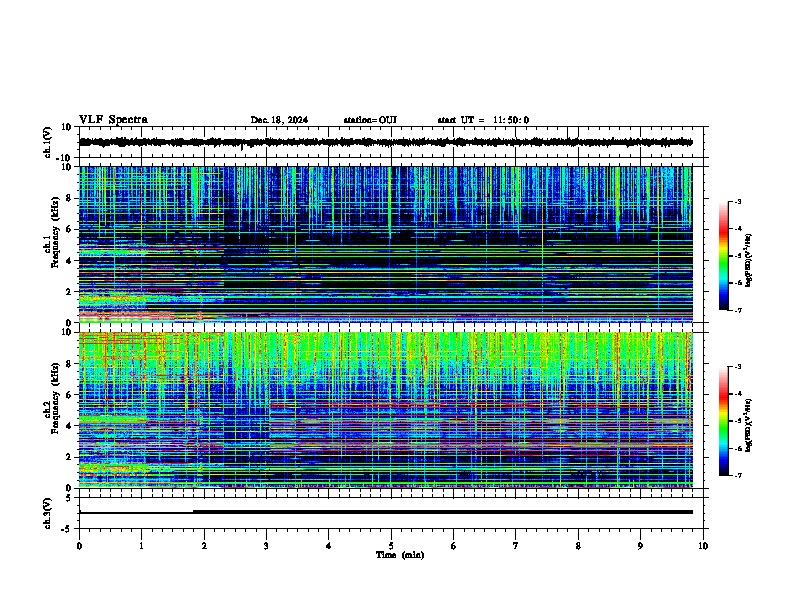Click the ch.2 spectrogram color scale bar

(x=724, y=421)
